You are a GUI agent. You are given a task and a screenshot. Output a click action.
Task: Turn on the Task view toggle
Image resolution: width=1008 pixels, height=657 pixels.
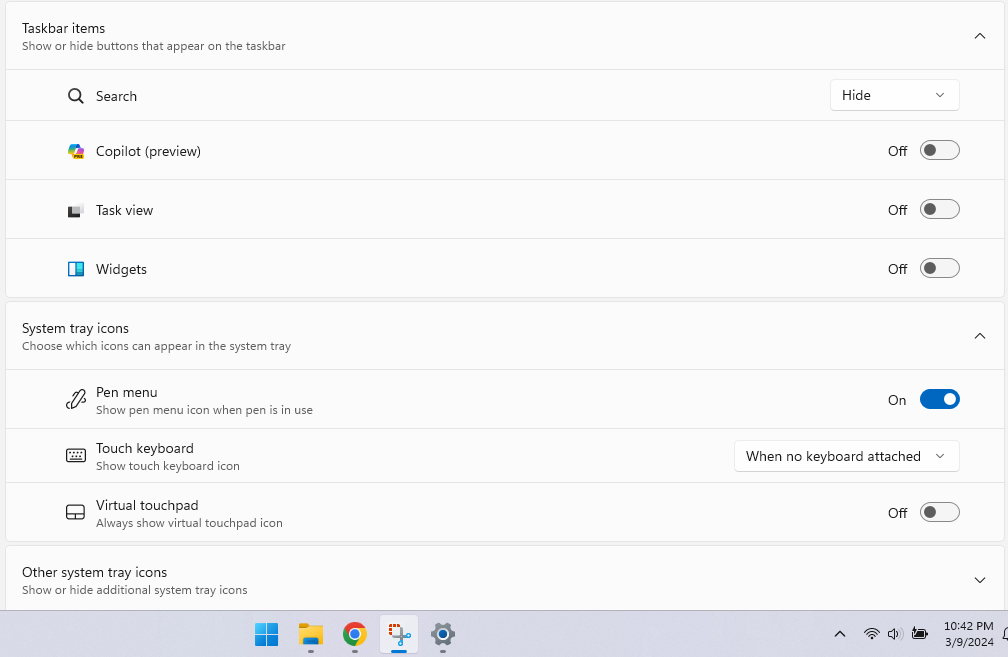939,210
